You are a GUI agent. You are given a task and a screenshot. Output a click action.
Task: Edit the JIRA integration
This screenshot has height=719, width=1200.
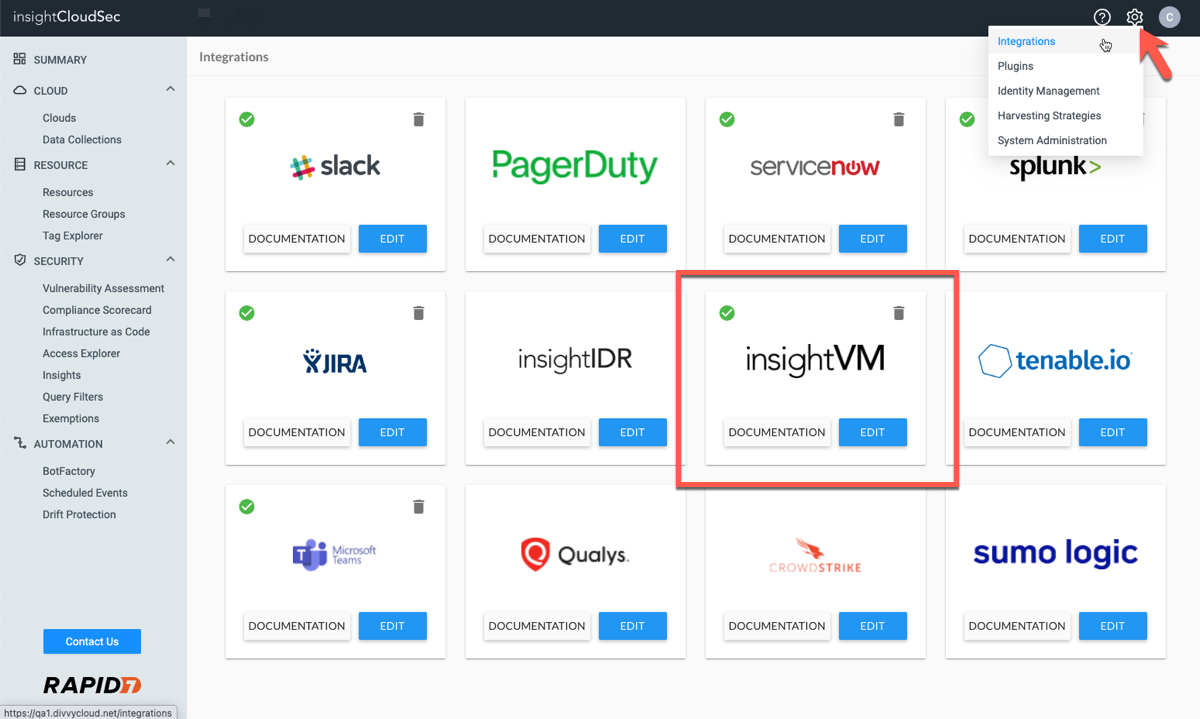click(392, 433)
